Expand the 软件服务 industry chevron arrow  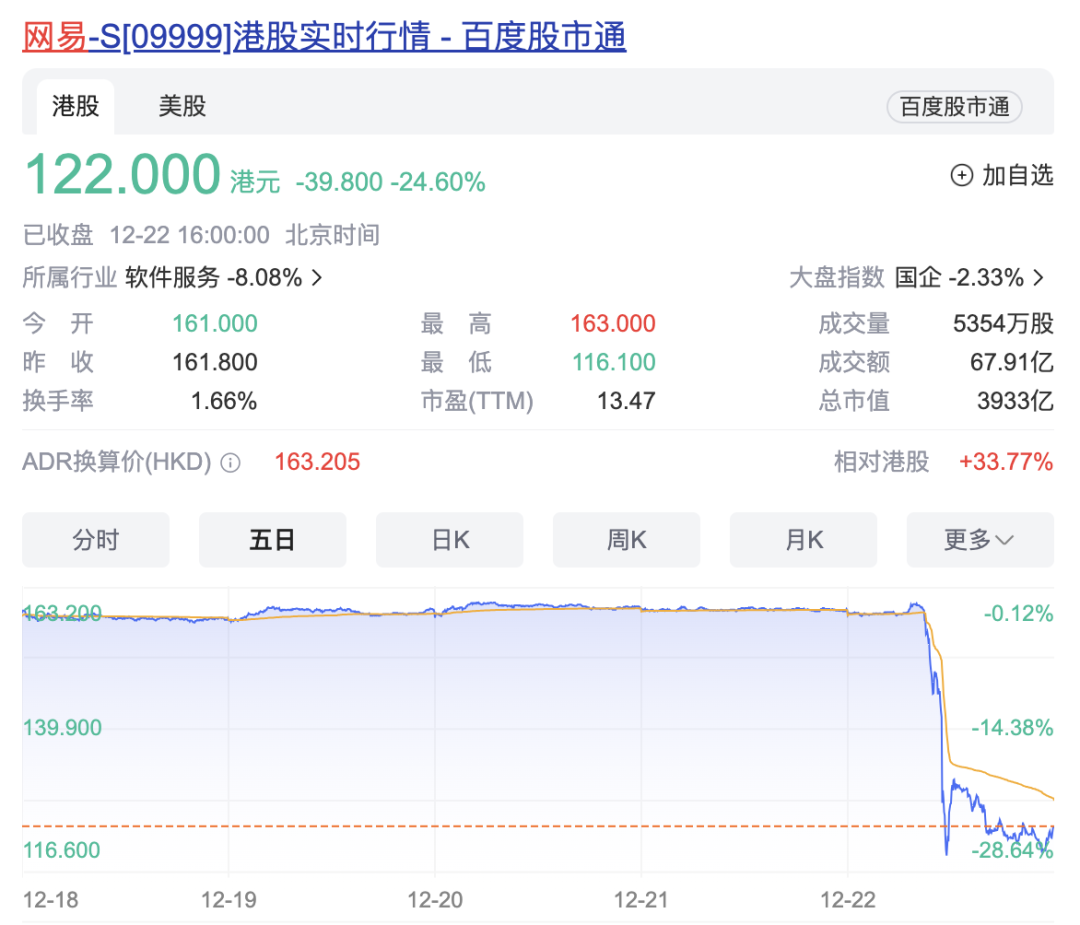pyautogui.click(x=317, y=278)
